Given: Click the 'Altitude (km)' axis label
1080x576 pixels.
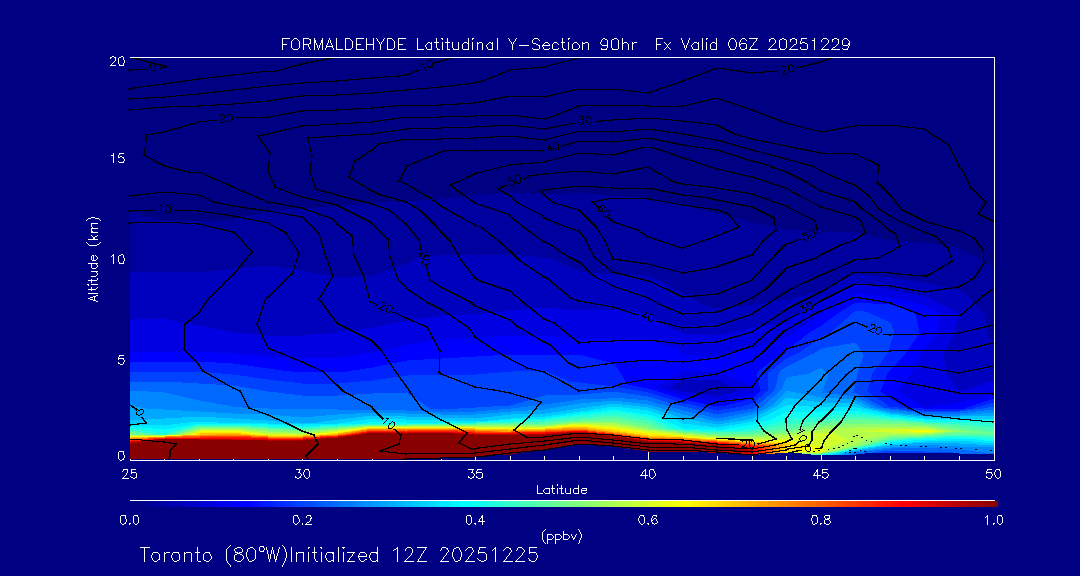Looking at the screenshot, I should point(92,258).
